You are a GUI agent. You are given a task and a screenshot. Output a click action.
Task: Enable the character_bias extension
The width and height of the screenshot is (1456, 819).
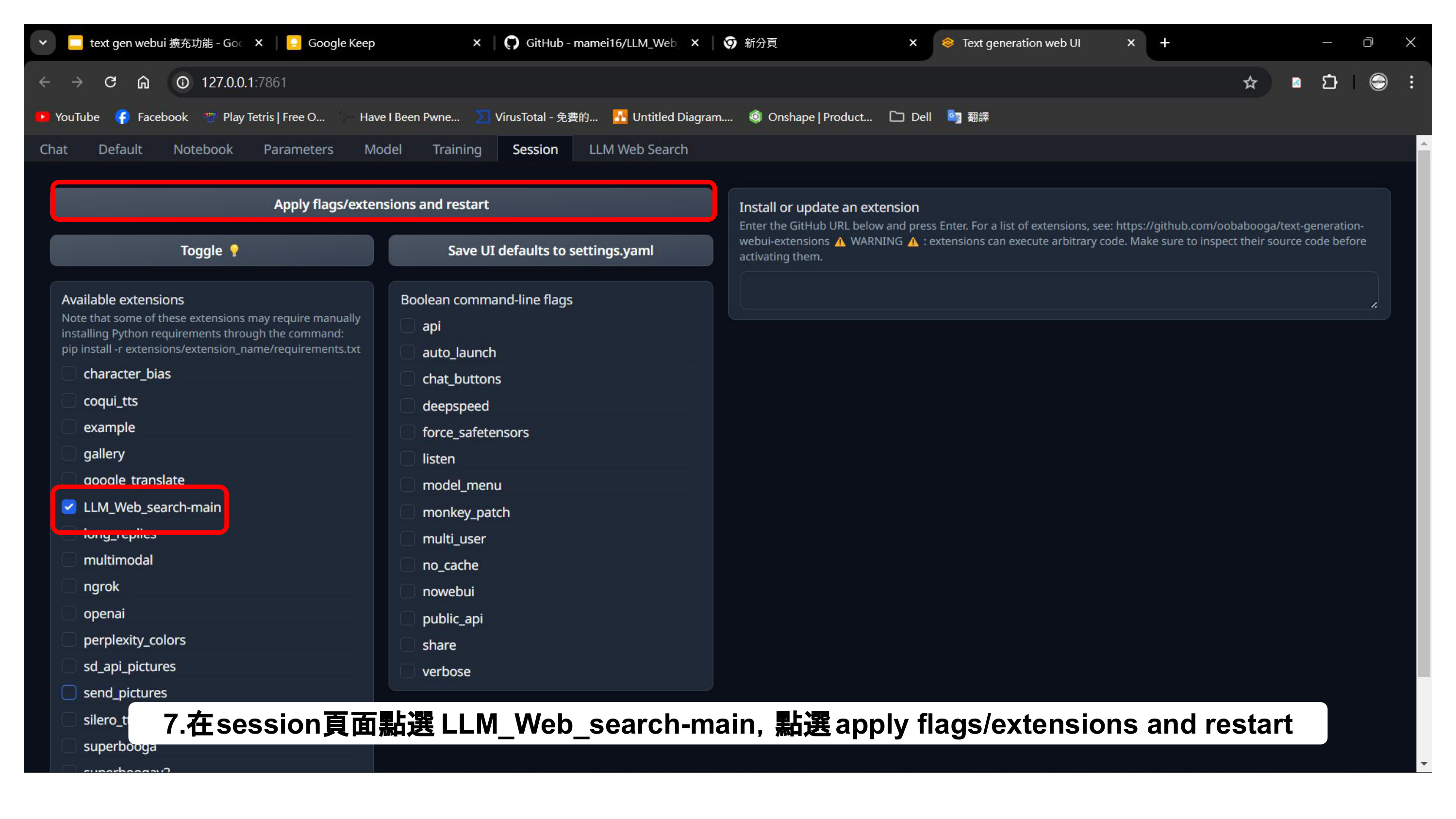pyautogui.click(x=69, y=374)
